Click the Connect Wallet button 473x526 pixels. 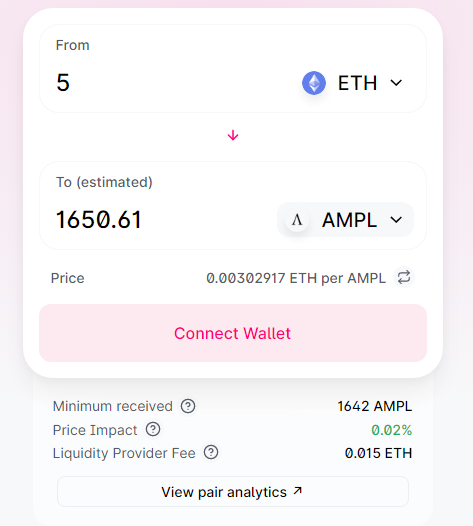(x=233, y=333)
